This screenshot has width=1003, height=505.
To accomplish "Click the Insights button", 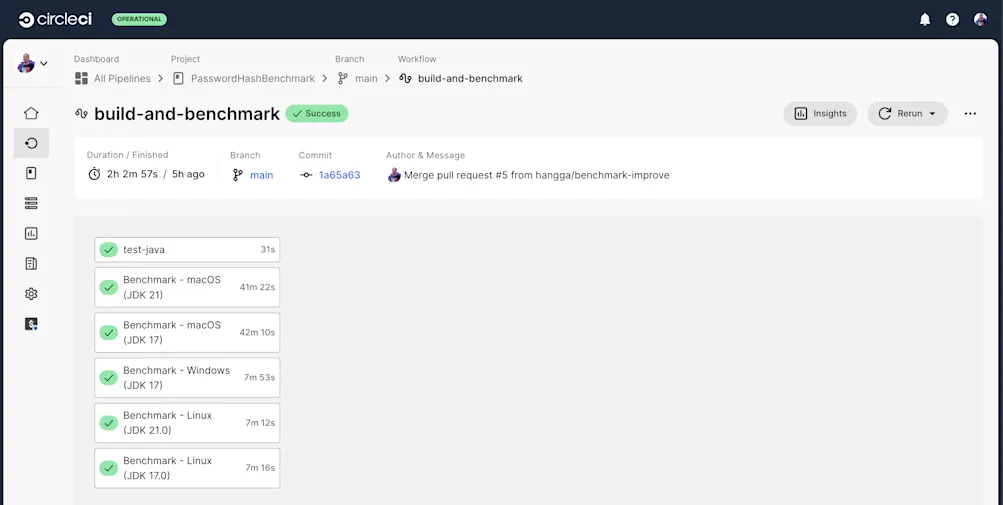I will click(x=820, y=113).
